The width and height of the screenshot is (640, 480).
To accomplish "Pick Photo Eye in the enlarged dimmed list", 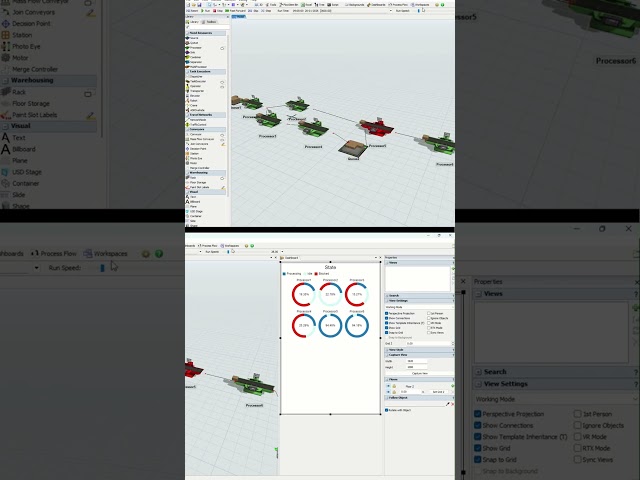I will click(x=21, y=47).
